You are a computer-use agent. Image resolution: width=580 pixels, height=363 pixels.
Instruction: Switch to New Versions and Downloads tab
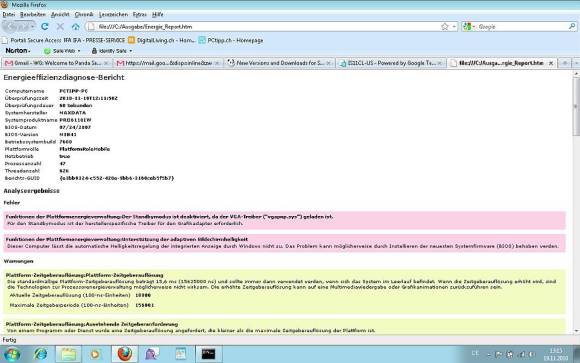click(x=280, y=63)
